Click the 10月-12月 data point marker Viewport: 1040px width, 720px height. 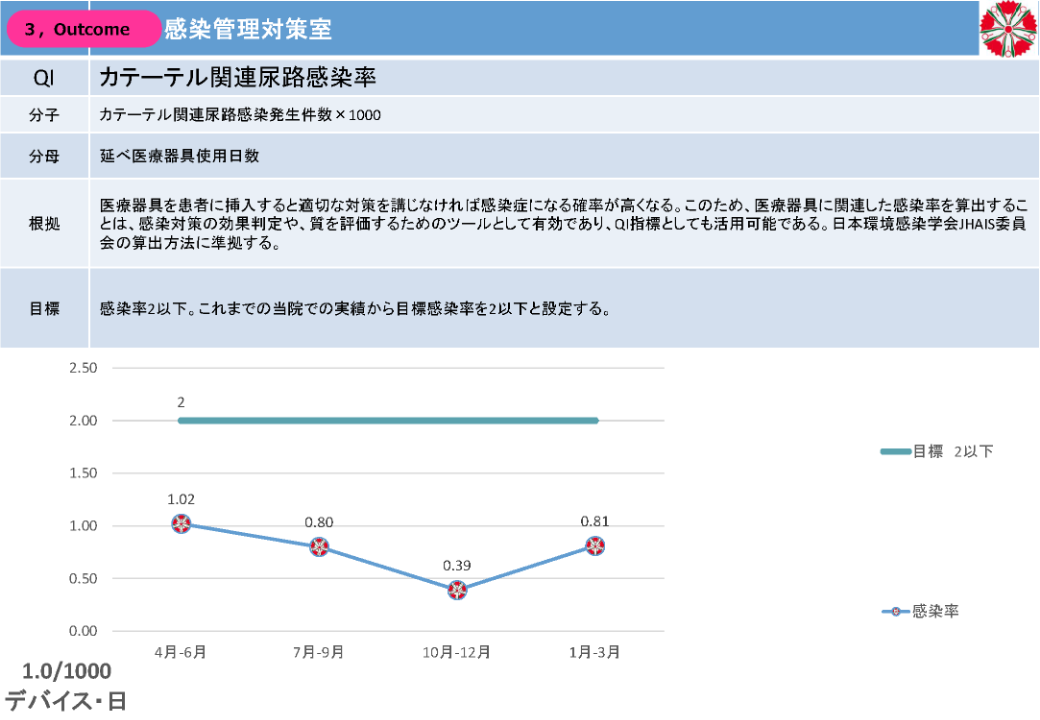click(x=457, y=590)
